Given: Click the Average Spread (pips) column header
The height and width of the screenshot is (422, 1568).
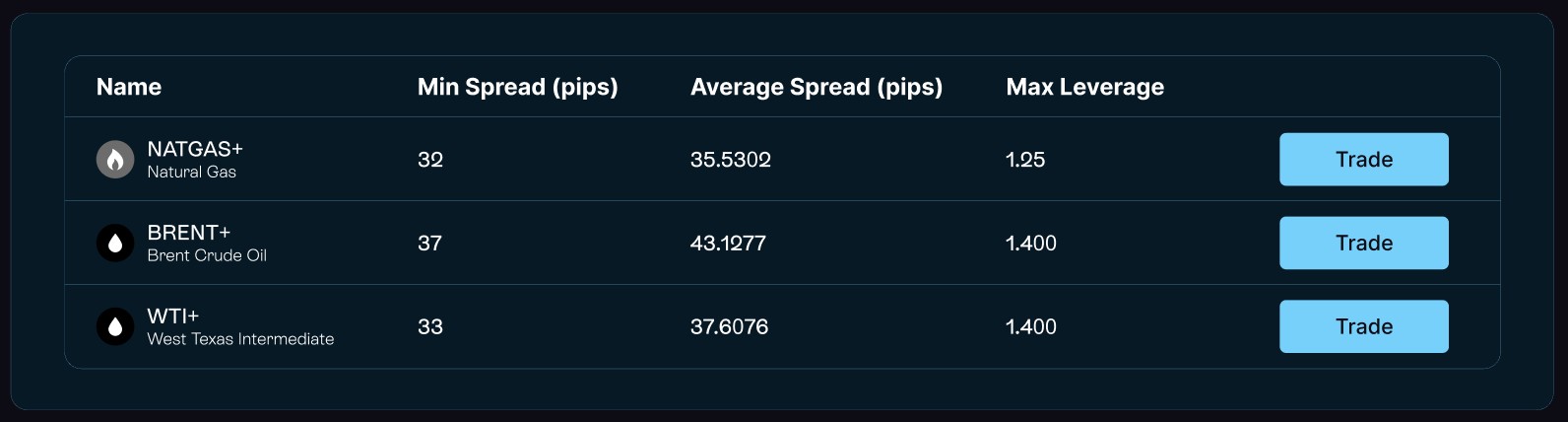Looking at the screenshot, I should click(817, 87).
